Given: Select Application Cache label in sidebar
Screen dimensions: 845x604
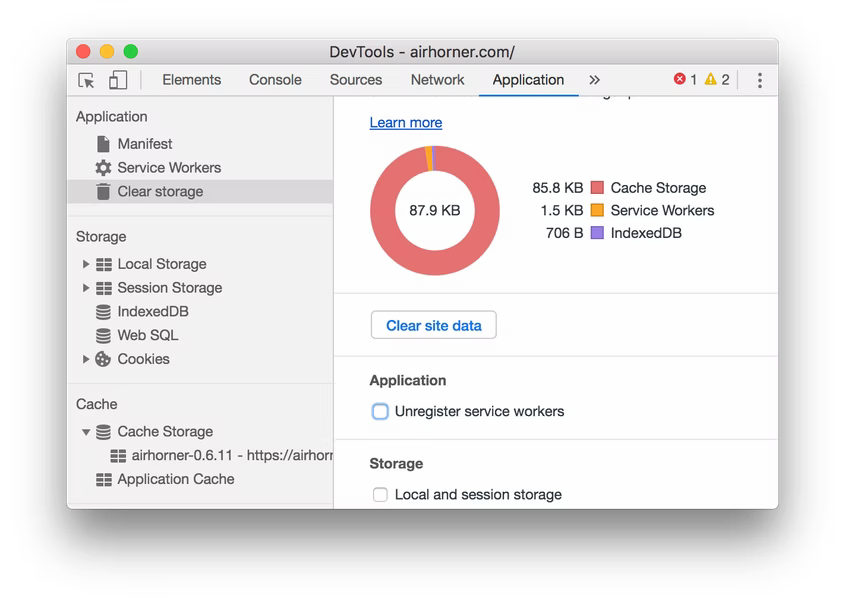Looking at the screenshot, I should [x=176, y=479].
